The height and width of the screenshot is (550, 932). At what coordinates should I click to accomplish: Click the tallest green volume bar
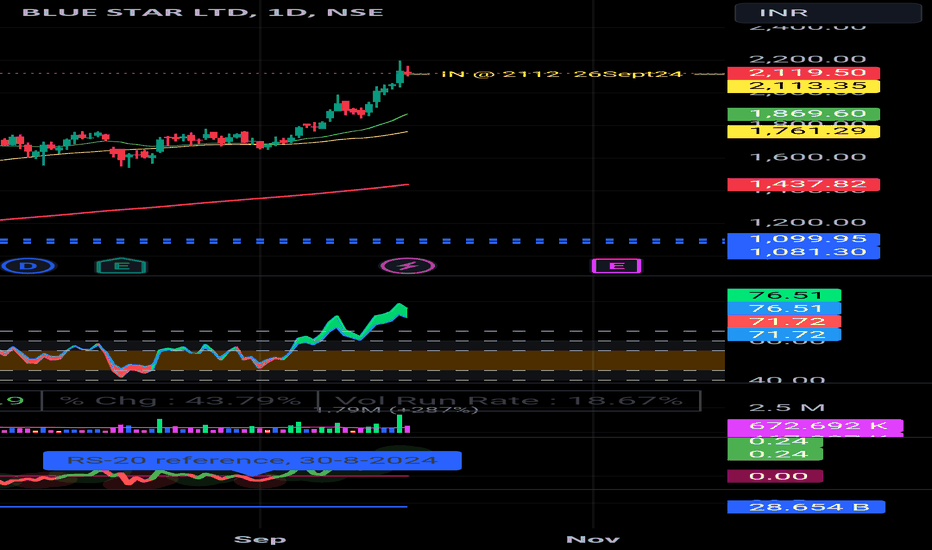click(x=400, y=423)
